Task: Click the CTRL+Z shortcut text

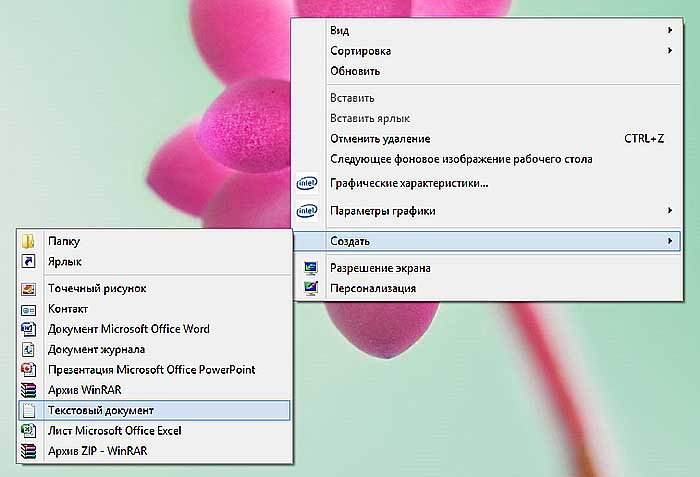Action: [644, 139]
